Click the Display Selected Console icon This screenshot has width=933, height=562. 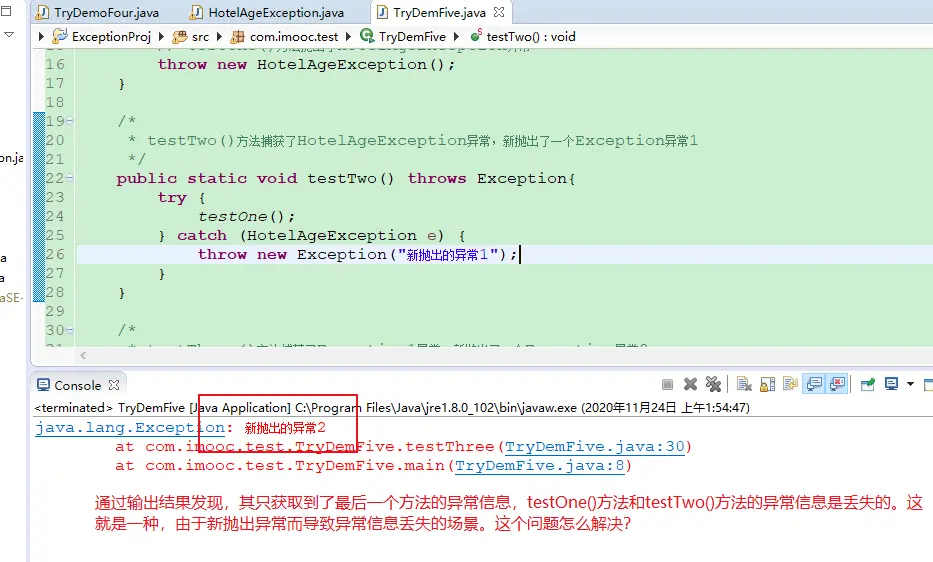(x=891, y=385)
